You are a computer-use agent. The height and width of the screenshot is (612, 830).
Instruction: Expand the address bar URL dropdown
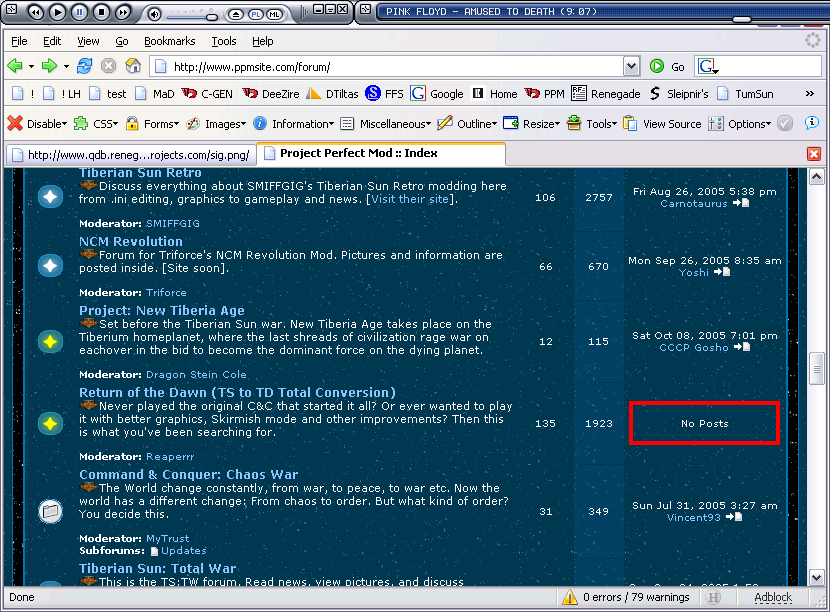coord(631,67)
